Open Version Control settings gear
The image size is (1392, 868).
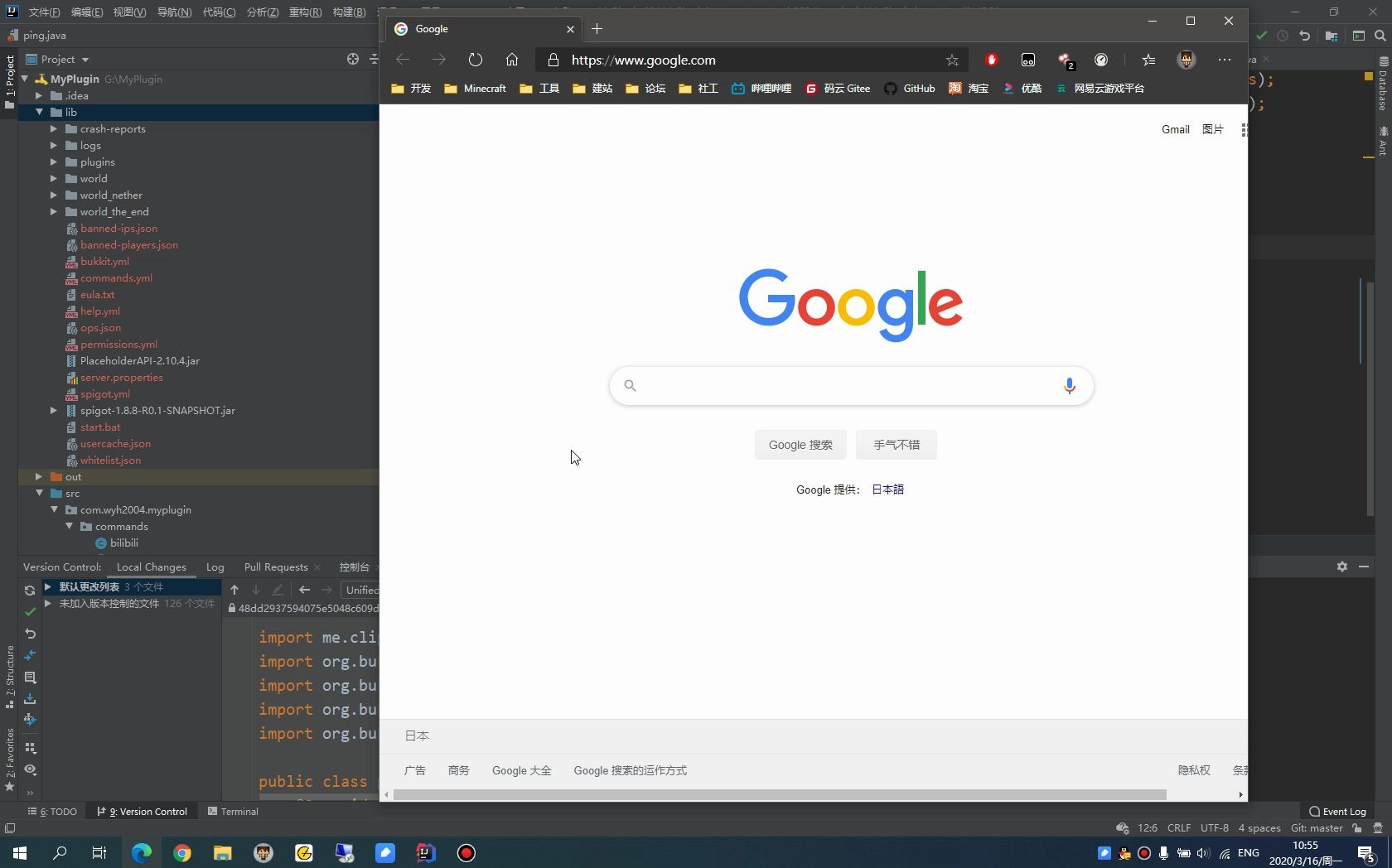1342,567
